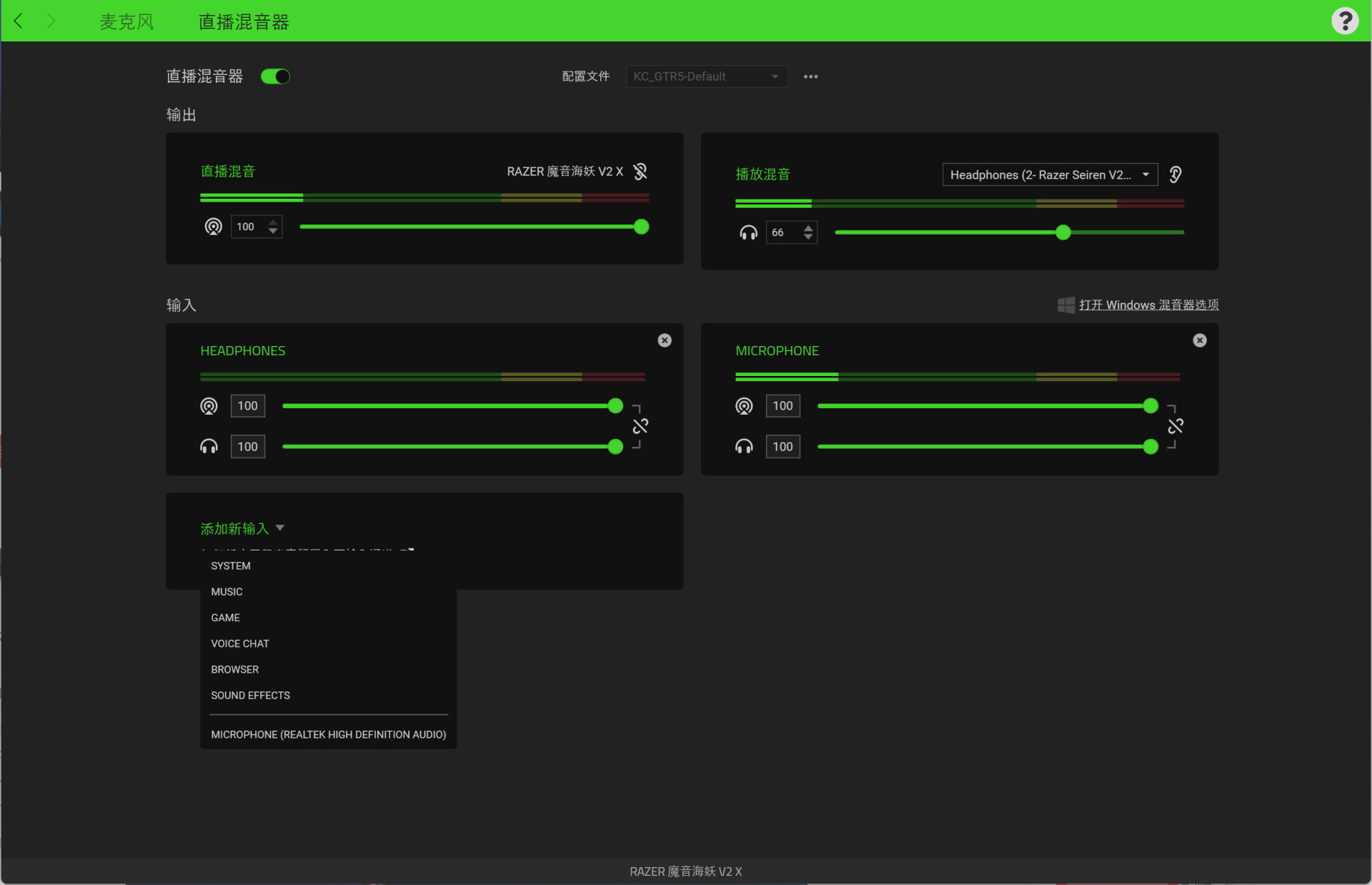1372x885 pixels.
Task: Click the link icon in MICROPHONE sliders
Action: pyautogui.click(x=1175, y=426)
